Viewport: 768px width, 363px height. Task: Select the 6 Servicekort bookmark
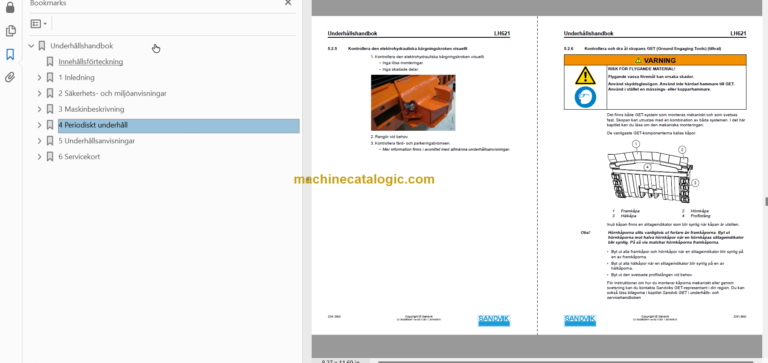point(79,157)
